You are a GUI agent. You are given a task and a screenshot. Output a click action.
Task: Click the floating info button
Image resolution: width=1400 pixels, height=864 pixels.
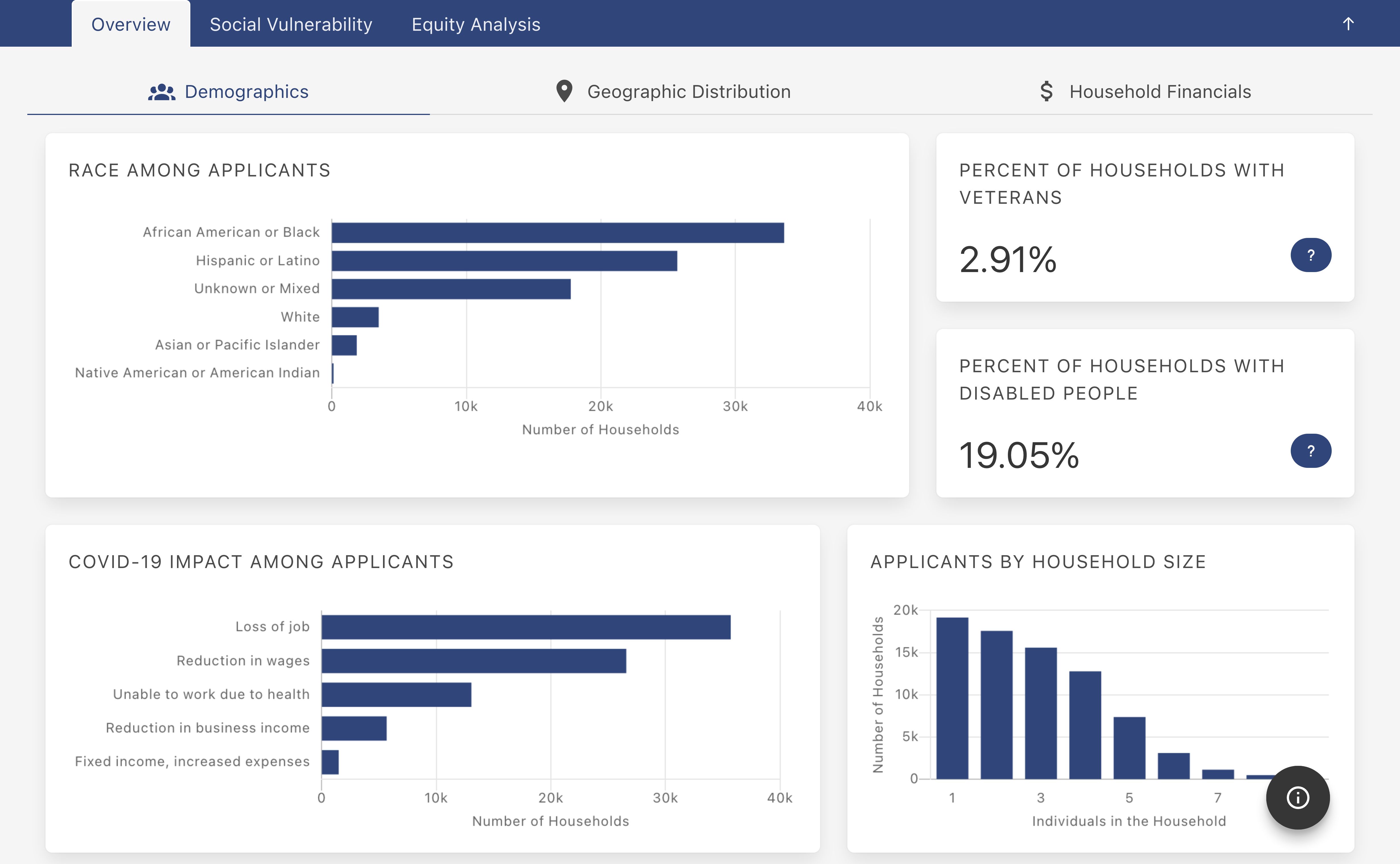[1297, 797]
